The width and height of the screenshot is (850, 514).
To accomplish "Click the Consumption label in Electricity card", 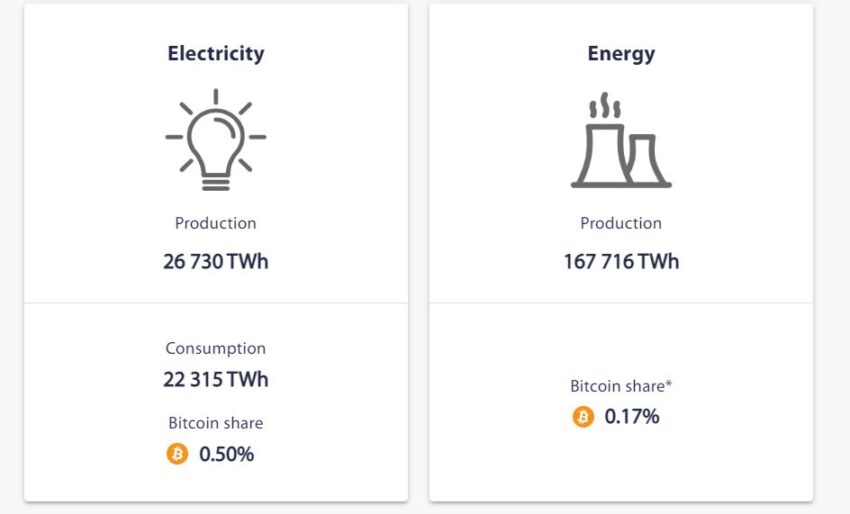I will (x=216, y=348).
